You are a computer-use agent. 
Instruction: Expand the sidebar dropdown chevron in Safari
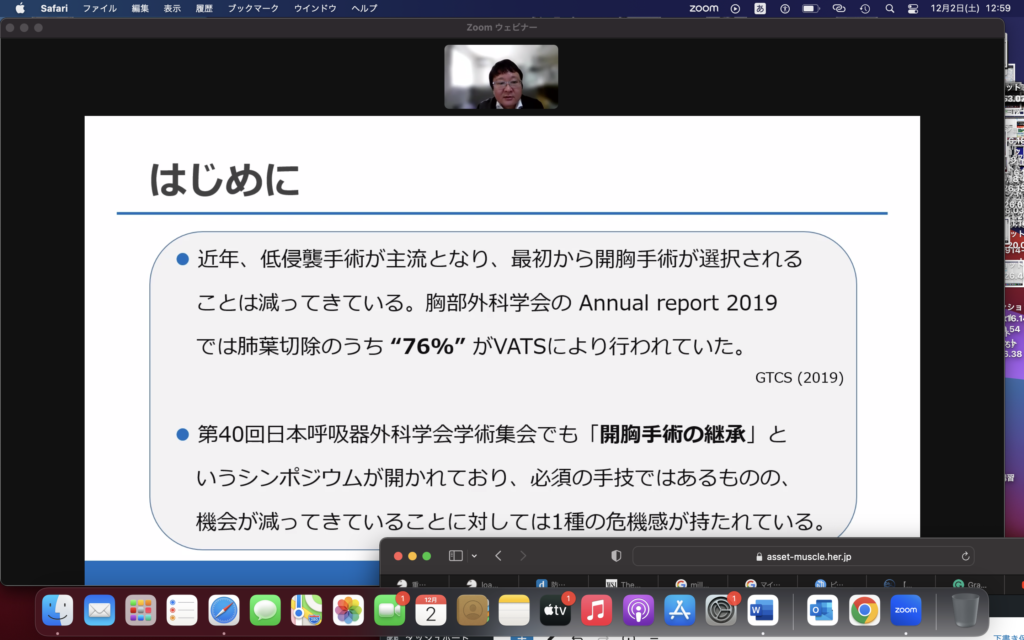[x=474, y=556]
